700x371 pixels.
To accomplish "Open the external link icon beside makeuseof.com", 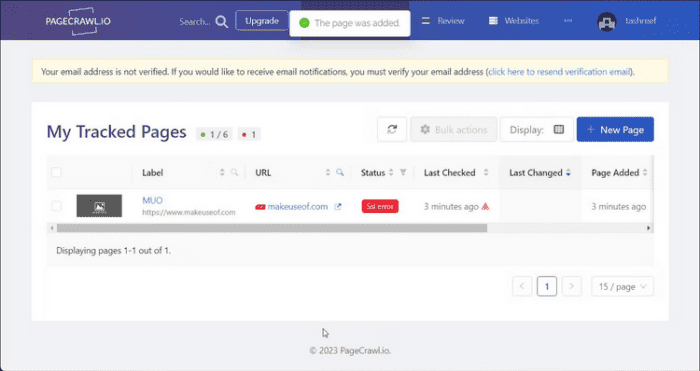I will click(338, 206).
